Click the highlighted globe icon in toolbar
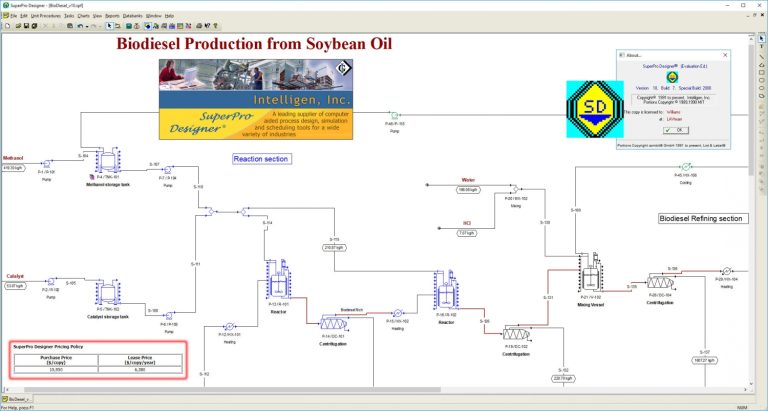The width and height of the screenshot is (768, 411). [x=147, y=25]
